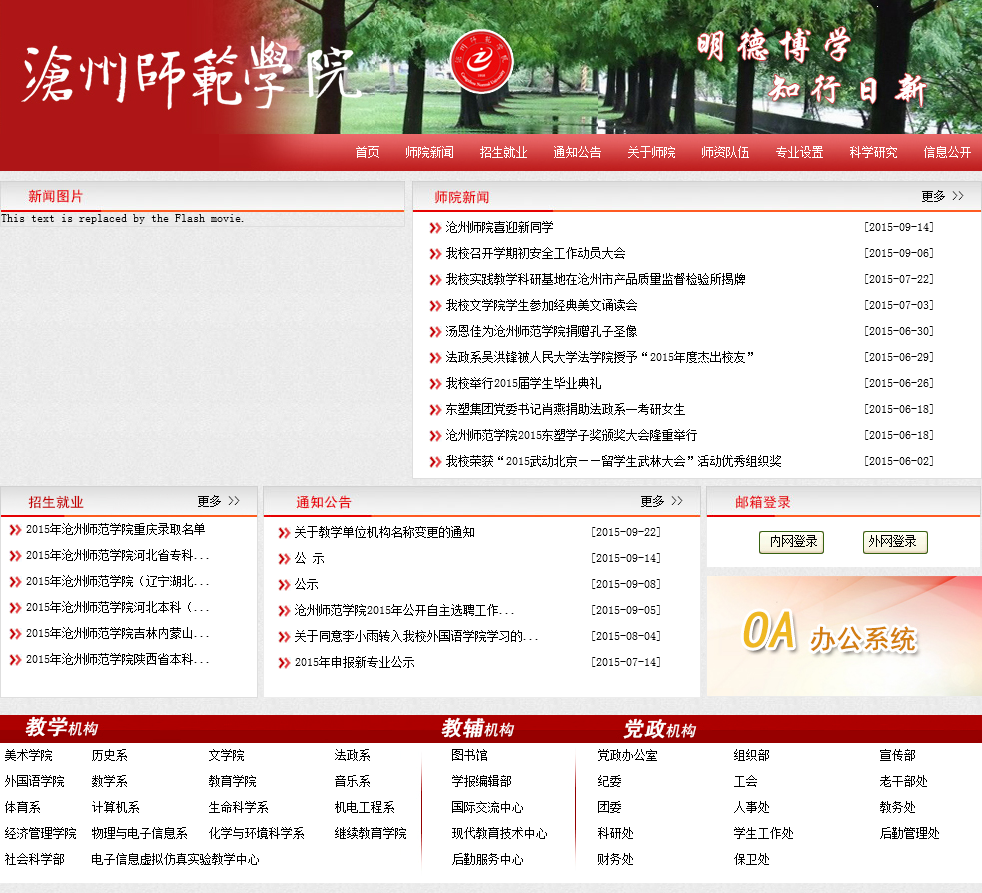Click the round red university logo emblem
This screenshot has width=982, height=893.
(x=482, y=62)
